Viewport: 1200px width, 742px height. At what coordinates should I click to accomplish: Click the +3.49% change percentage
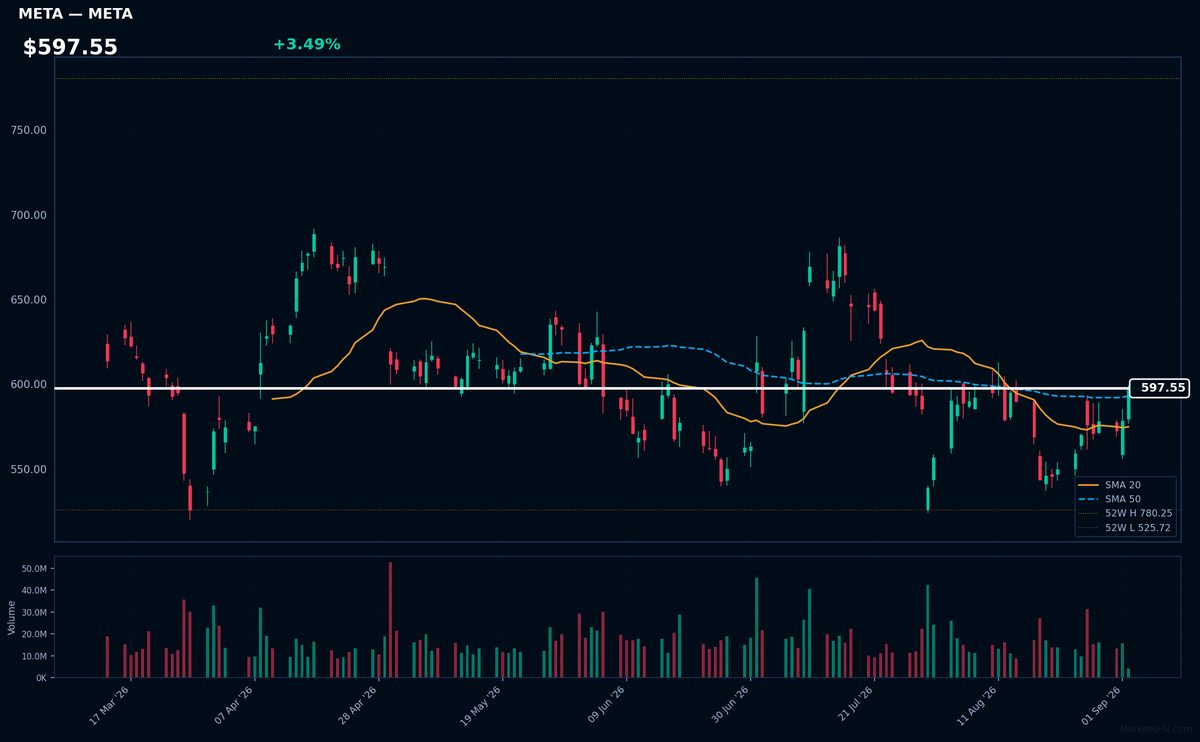click(306, 44)
